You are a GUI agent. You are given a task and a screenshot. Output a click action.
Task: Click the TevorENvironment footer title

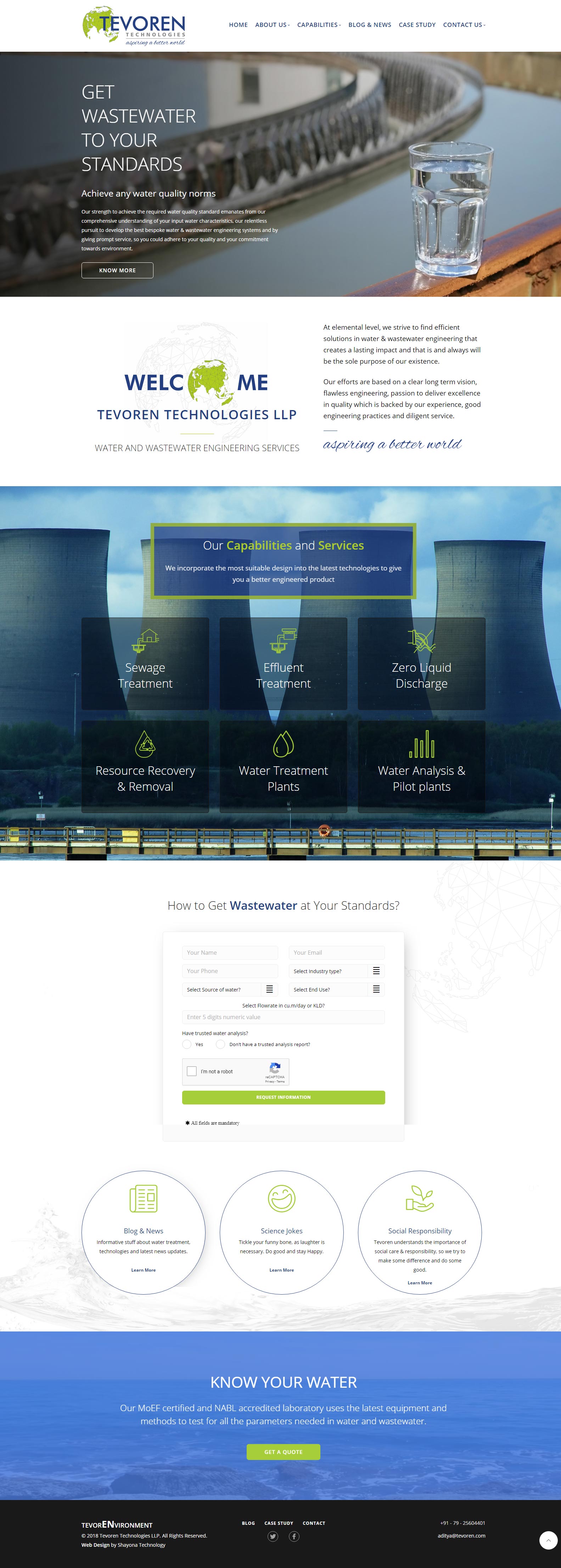(117, 1524)
